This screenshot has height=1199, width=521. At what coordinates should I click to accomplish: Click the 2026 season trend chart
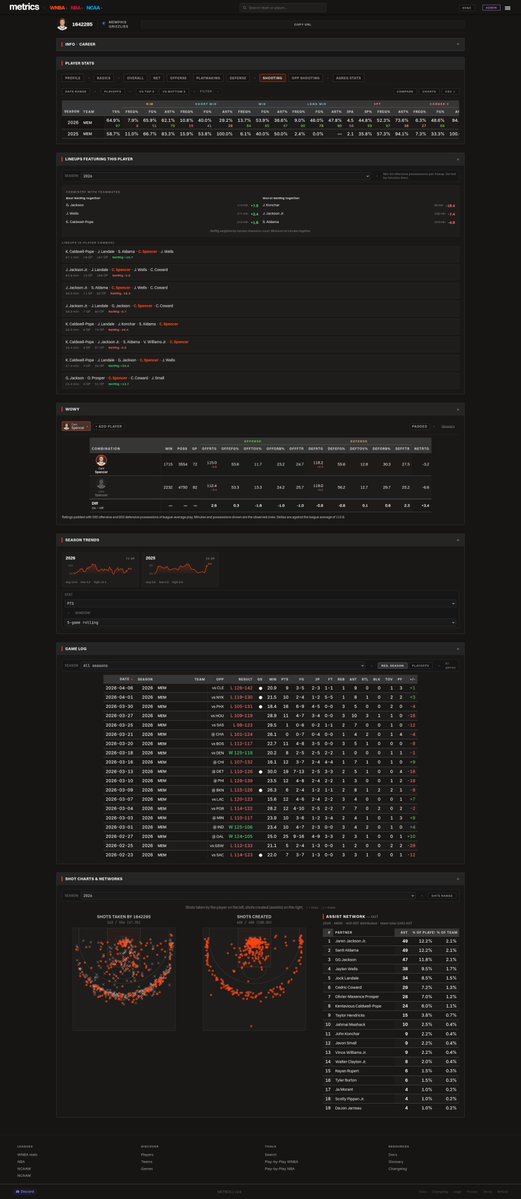pos(100,570)
